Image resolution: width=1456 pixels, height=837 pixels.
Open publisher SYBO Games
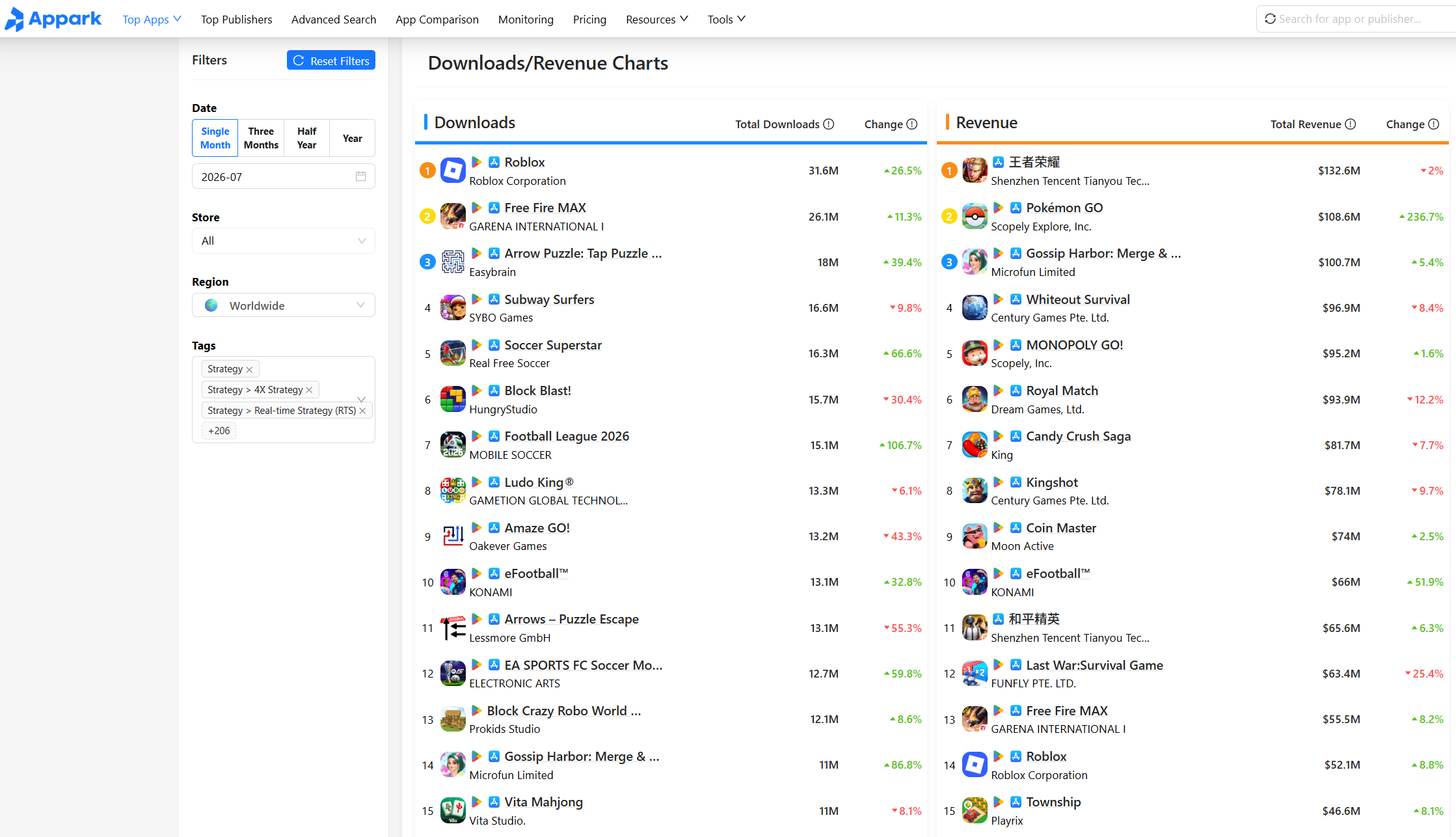(501, 318)
